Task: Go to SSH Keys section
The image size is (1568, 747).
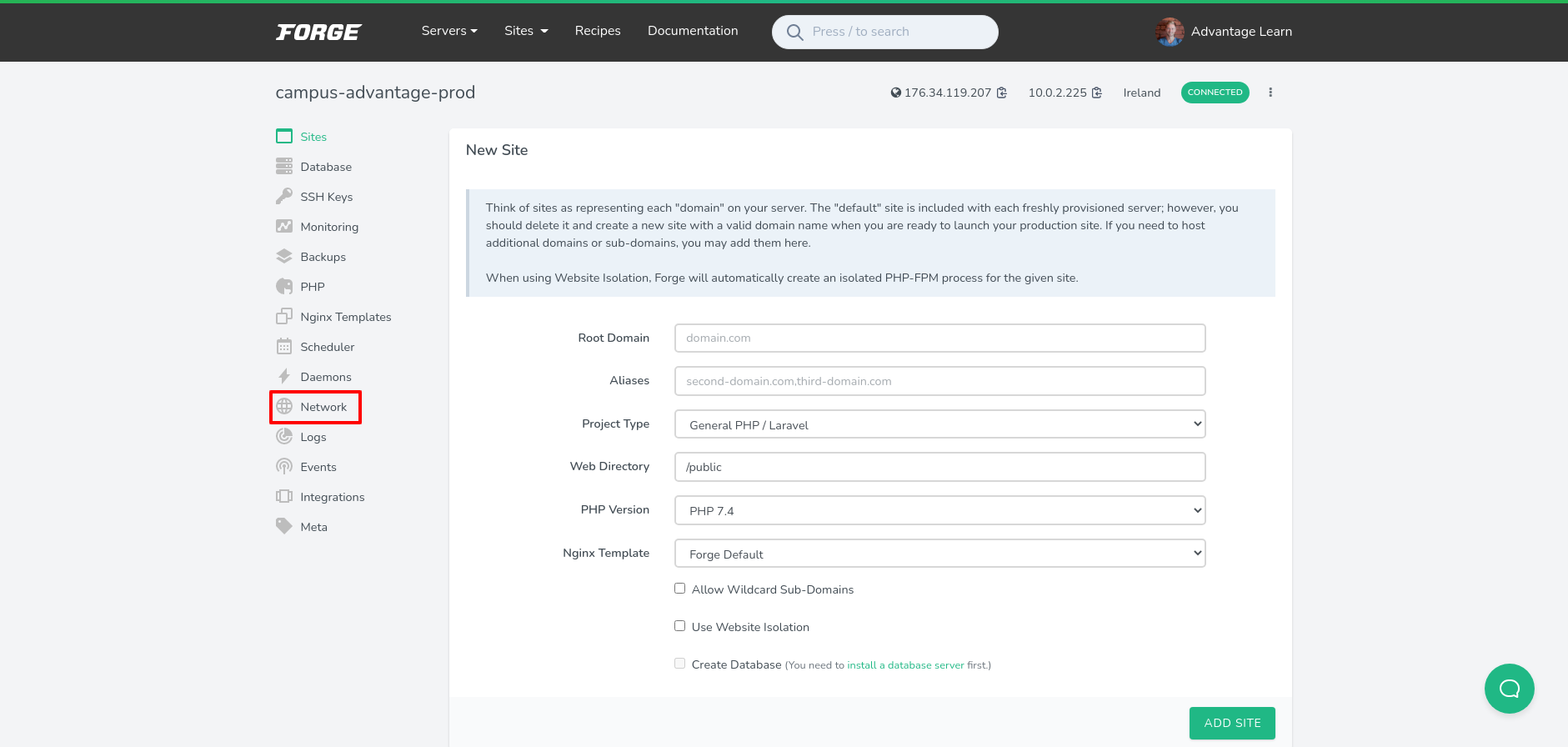Action: coord(327,197)
